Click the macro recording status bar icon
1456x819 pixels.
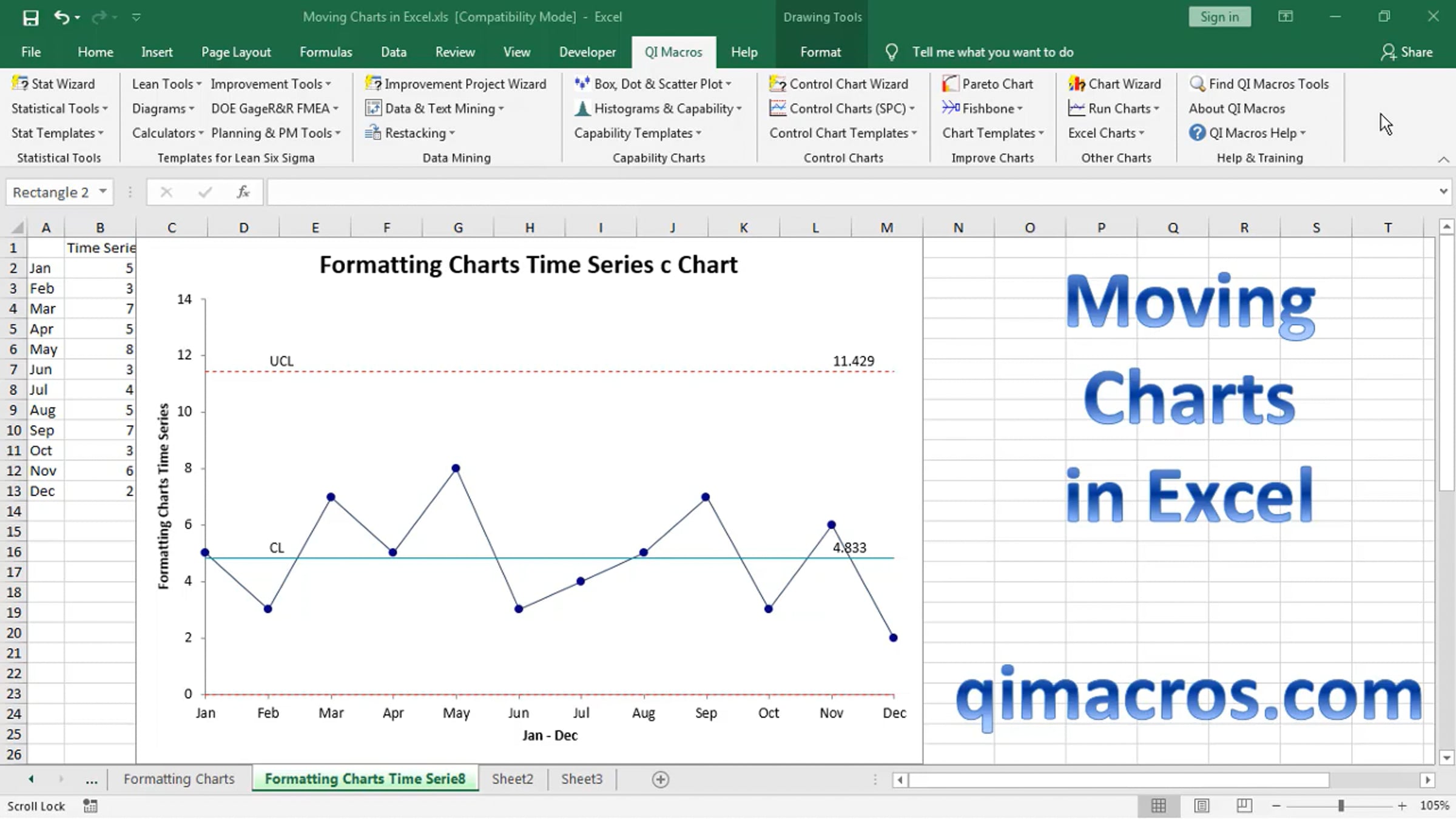tap(90, 806)
